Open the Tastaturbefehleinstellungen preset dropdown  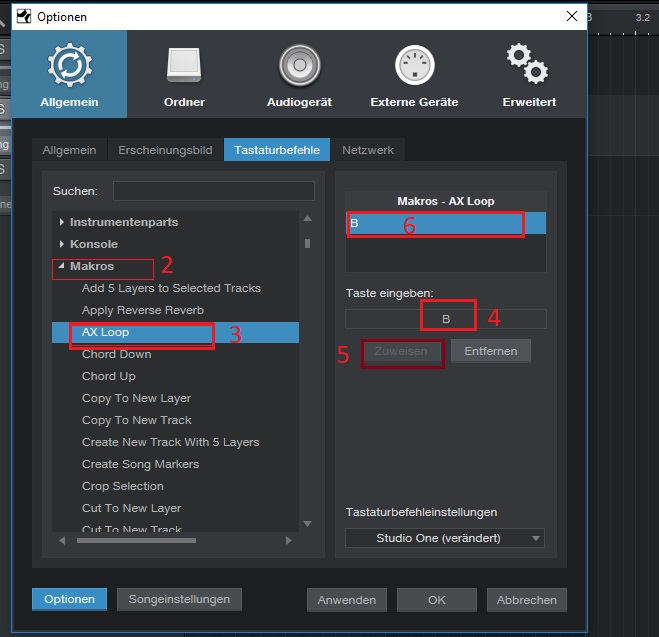[445, 538]
